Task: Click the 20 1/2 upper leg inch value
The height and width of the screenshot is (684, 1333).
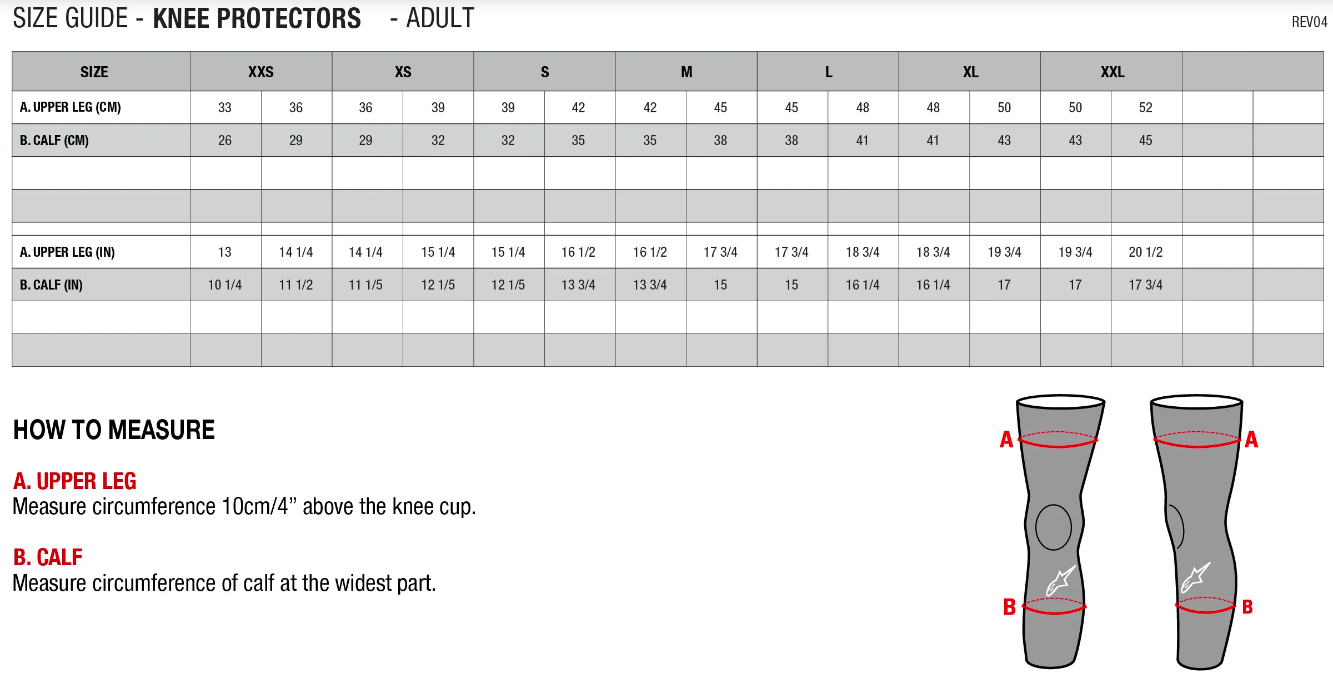Action: (1146, 252)
